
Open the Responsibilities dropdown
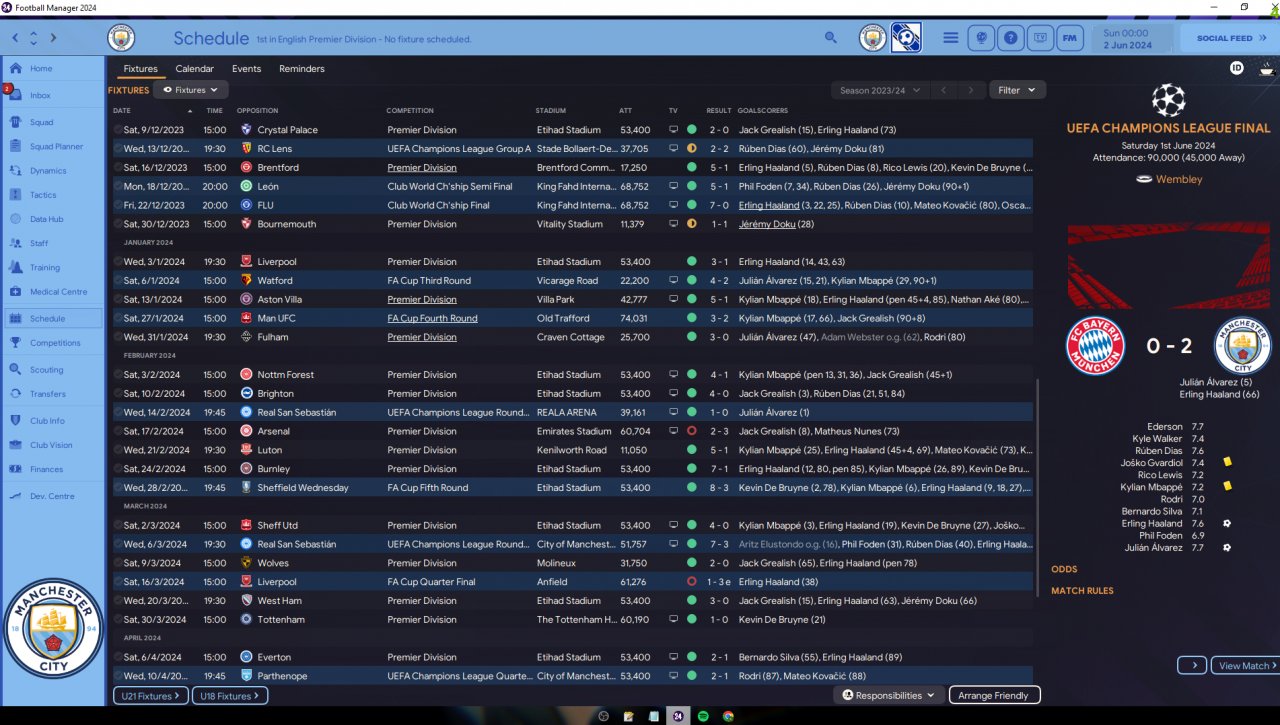pyautogui.click(x=888, y=695)
